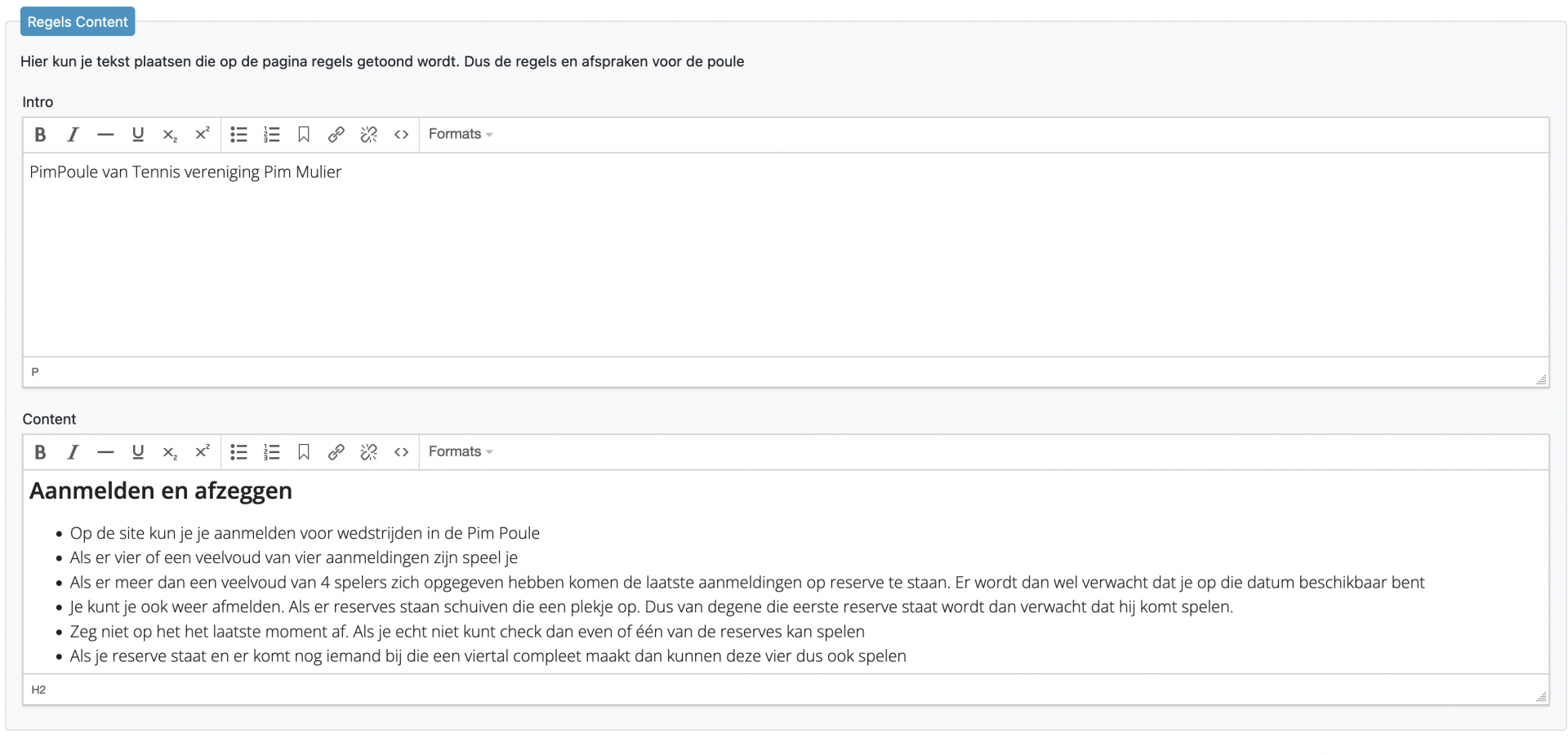
Task: Open Formats dropdown in Intro editor
Action: [461, 134]
